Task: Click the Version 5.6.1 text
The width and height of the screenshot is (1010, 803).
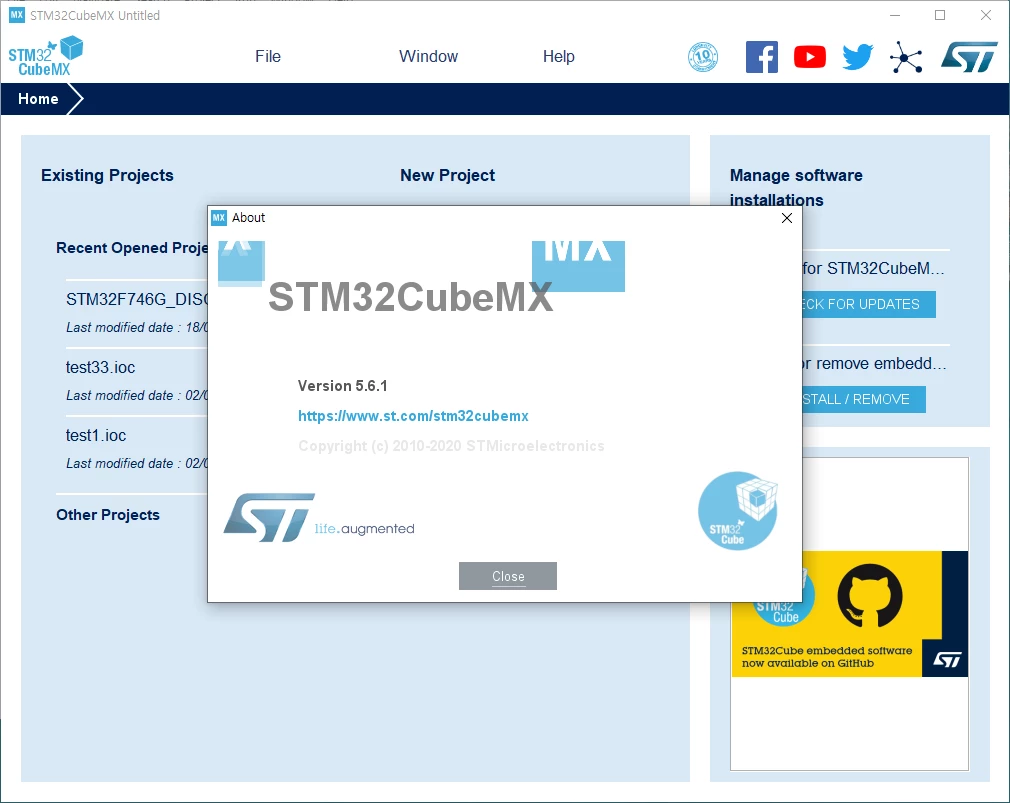Action: pyautogui.click(x=343, y=386)
